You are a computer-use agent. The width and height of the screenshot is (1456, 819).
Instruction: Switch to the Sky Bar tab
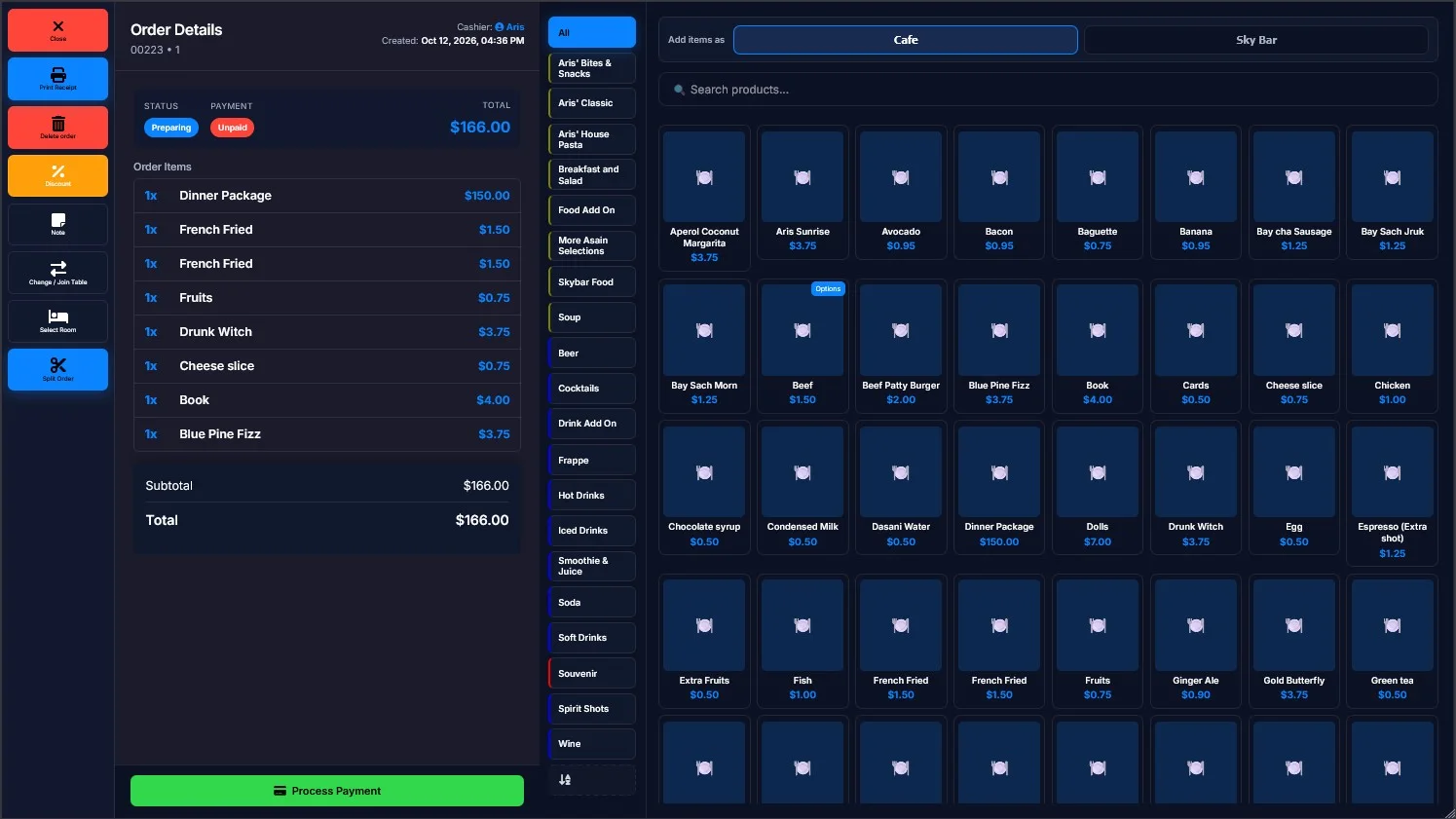click(1256, 40)
